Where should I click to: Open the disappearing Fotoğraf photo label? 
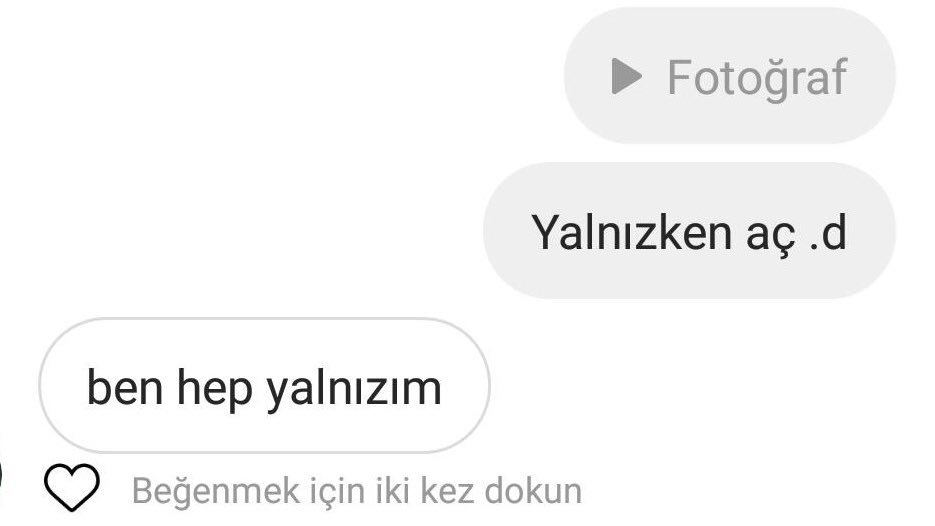757,77
